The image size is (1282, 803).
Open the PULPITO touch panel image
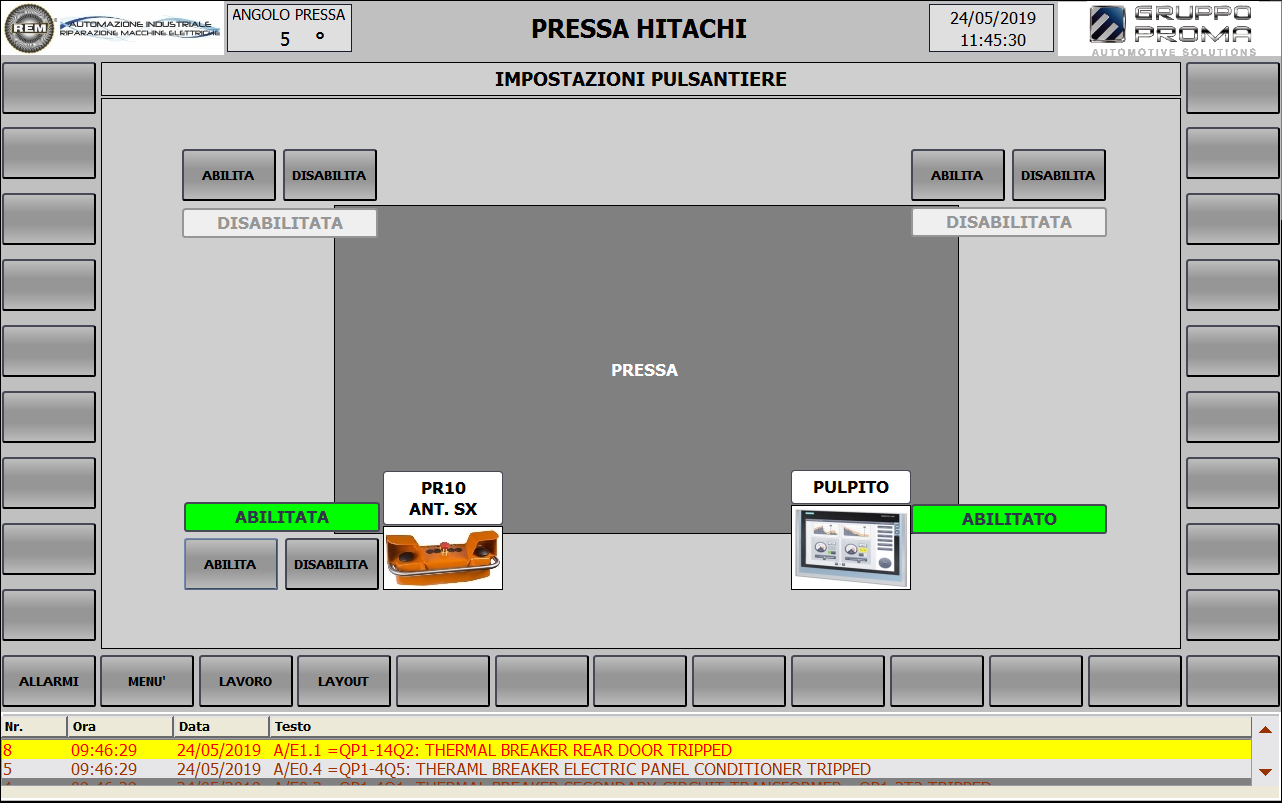point(851,547)
